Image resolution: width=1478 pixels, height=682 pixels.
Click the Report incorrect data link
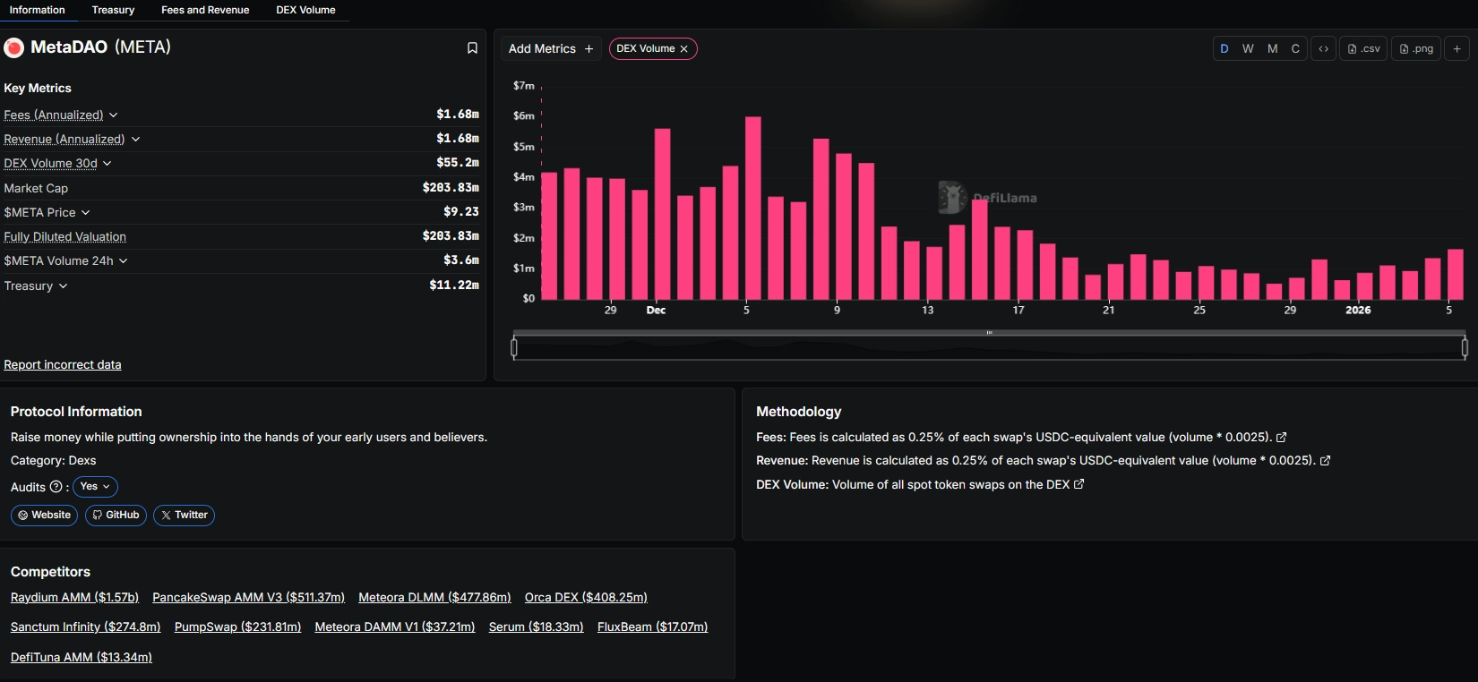tap(62, 365)
